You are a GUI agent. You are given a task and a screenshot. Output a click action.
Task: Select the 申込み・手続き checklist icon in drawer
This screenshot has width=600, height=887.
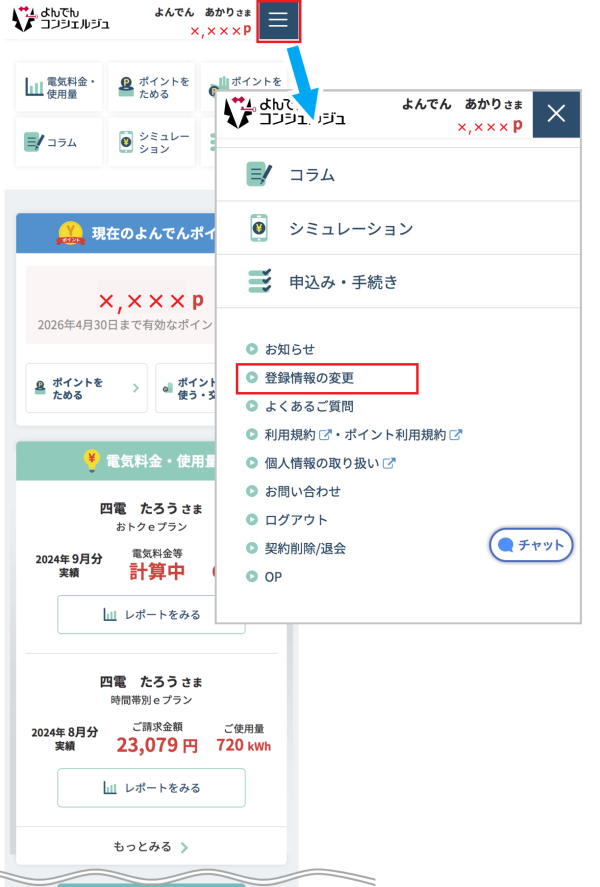pos(256,280)
